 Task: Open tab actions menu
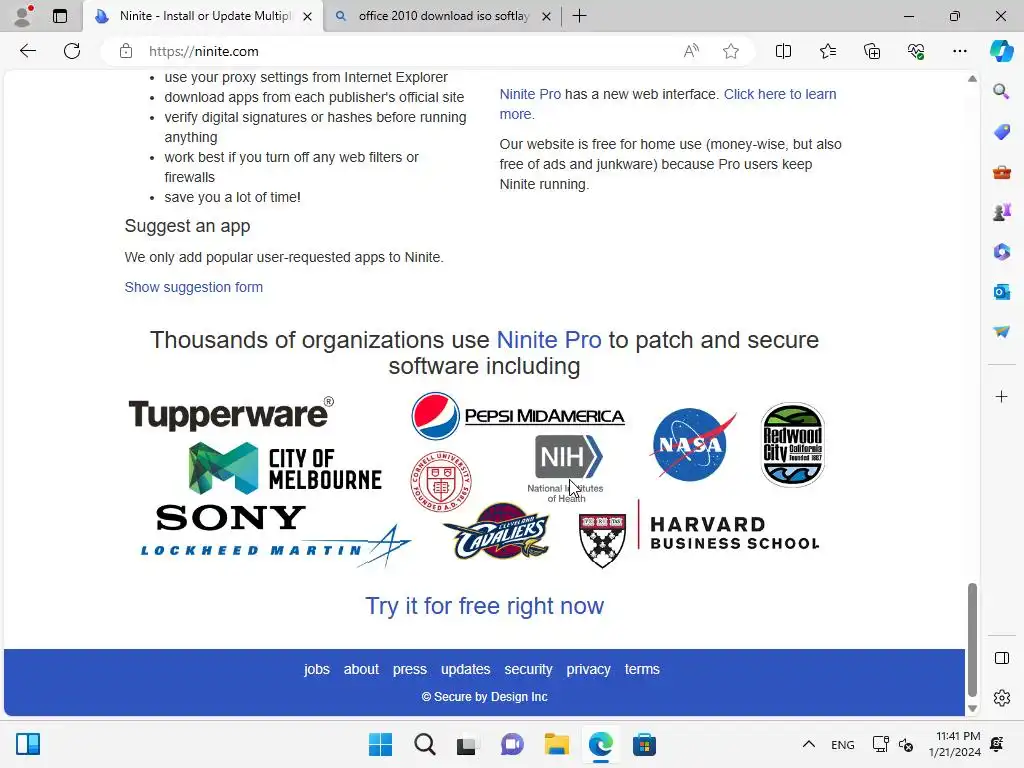59,16
